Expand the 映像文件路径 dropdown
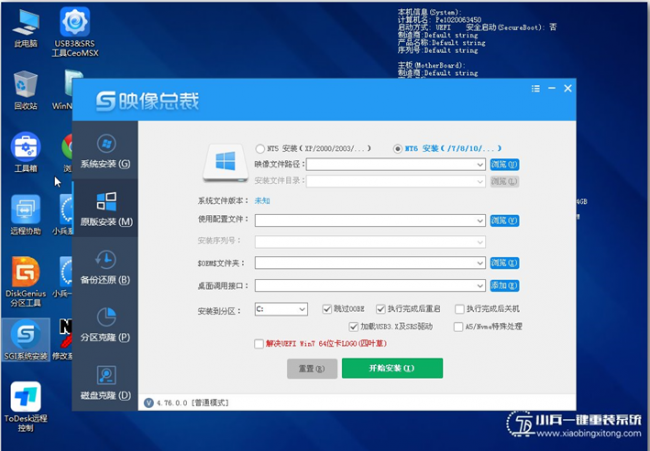This screenshot has width=650, height=451. coord(480,165)
